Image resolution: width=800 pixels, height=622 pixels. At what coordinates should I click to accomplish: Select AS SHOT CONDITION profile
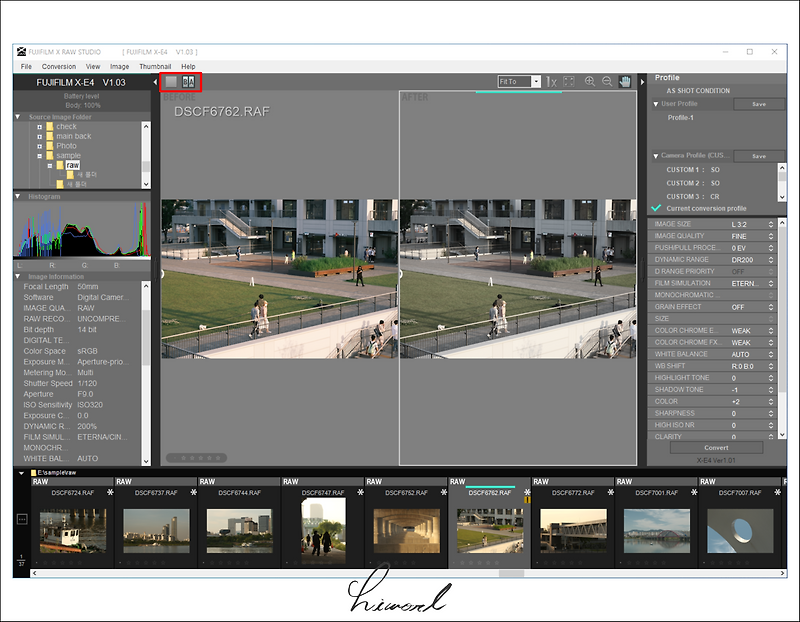pyautogui.click(x=698, y=91)
